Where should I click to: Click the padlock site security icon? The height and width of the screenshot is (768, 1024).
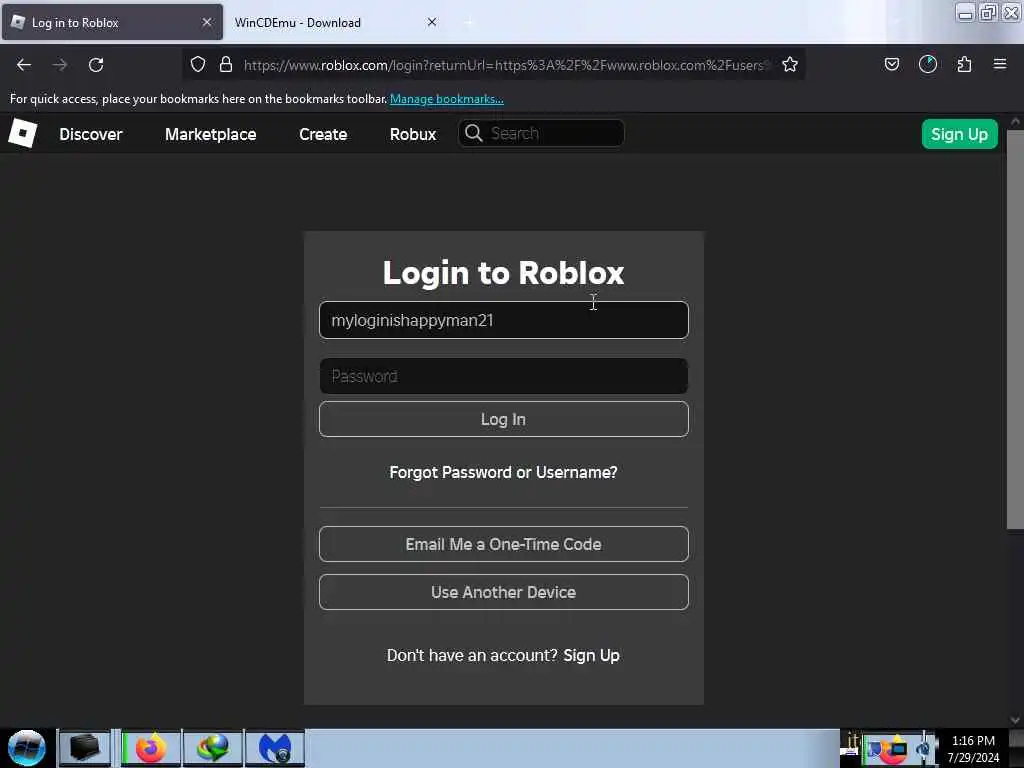226,65
